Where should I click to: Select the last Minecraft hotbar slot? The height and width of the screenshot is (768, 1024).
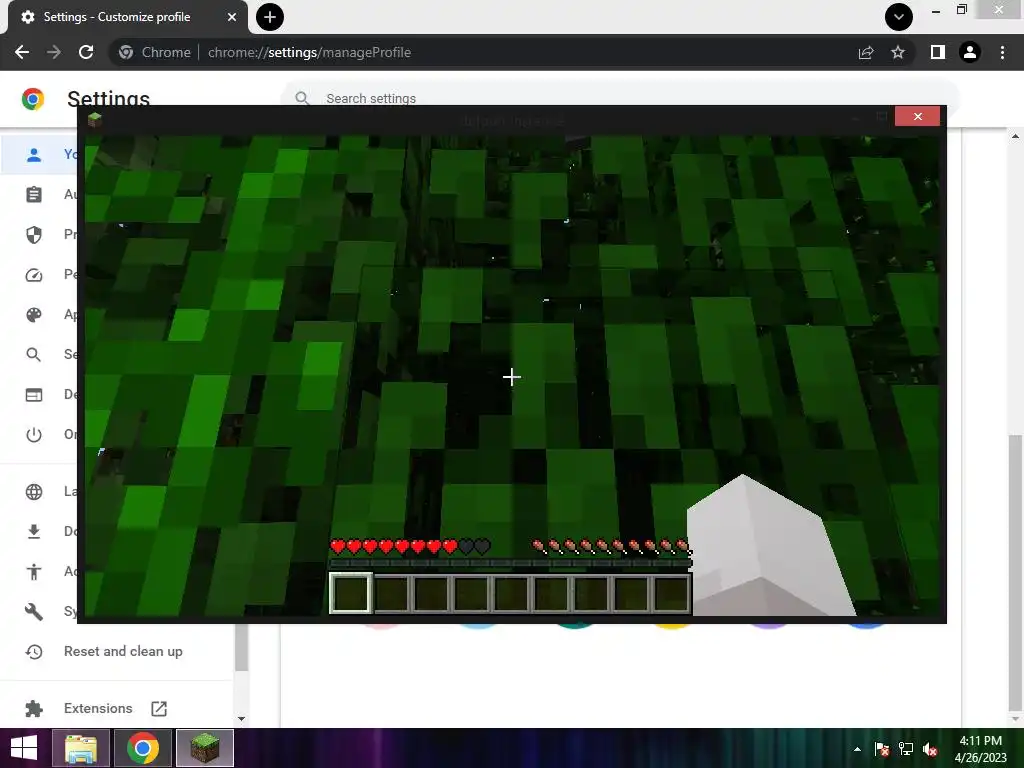(671, 594)
